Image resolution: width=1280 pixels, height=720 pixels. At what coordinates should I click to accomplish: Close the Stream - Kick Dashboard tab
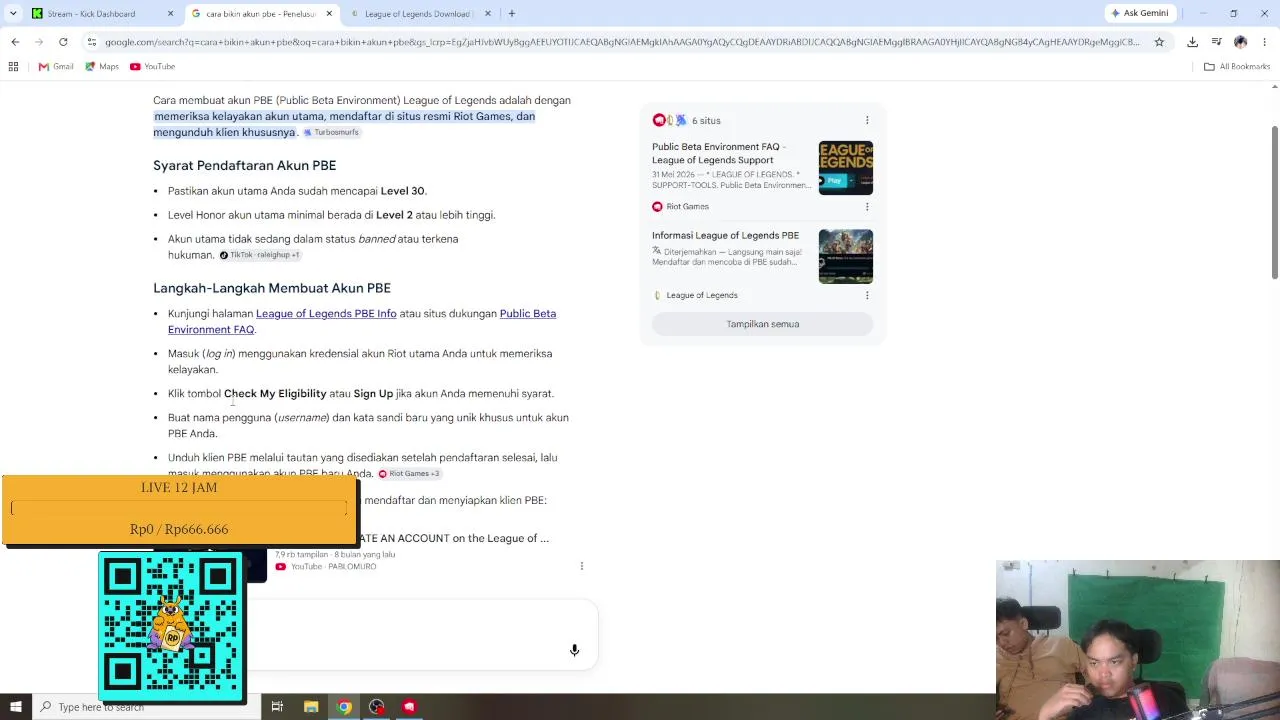tap(170, 14)
